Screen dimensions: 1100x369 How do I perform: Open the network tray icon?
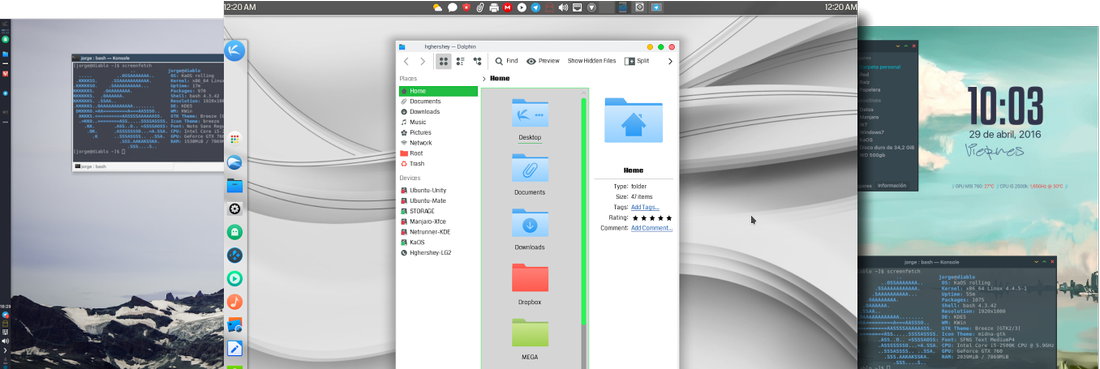point(577,7)
